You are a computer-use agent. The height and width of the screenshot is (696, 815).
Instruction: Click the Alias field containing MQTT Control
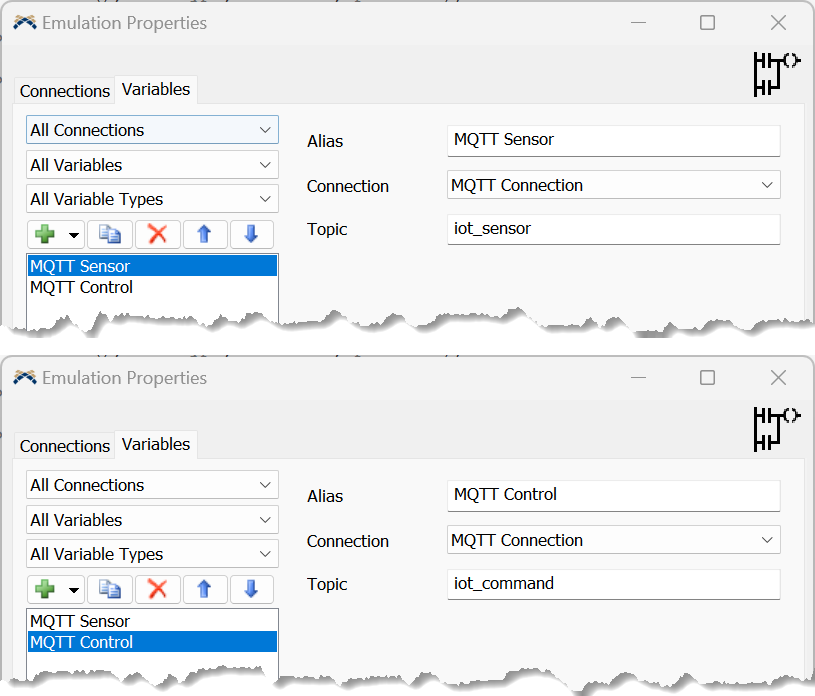point(613,495)
